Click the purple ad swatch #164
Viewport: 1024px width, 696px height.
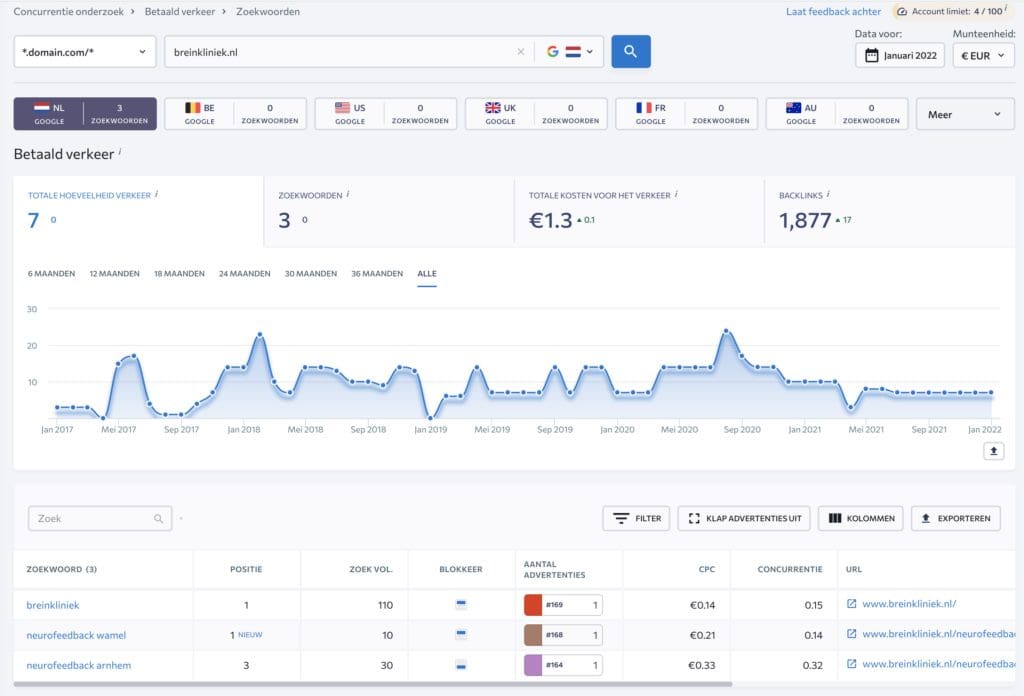(533, 665)
